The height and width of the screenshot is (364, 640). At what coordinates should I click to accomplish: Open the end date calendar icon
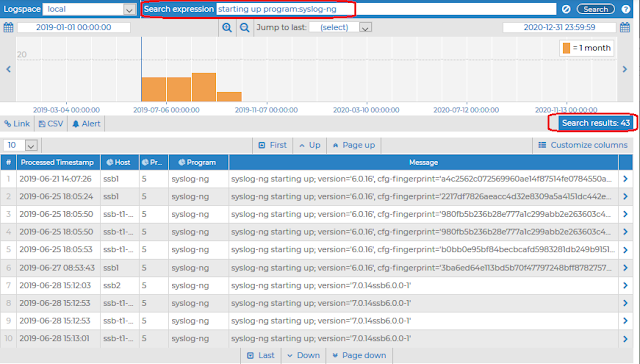pyautogui.click(x=625, y=27)
